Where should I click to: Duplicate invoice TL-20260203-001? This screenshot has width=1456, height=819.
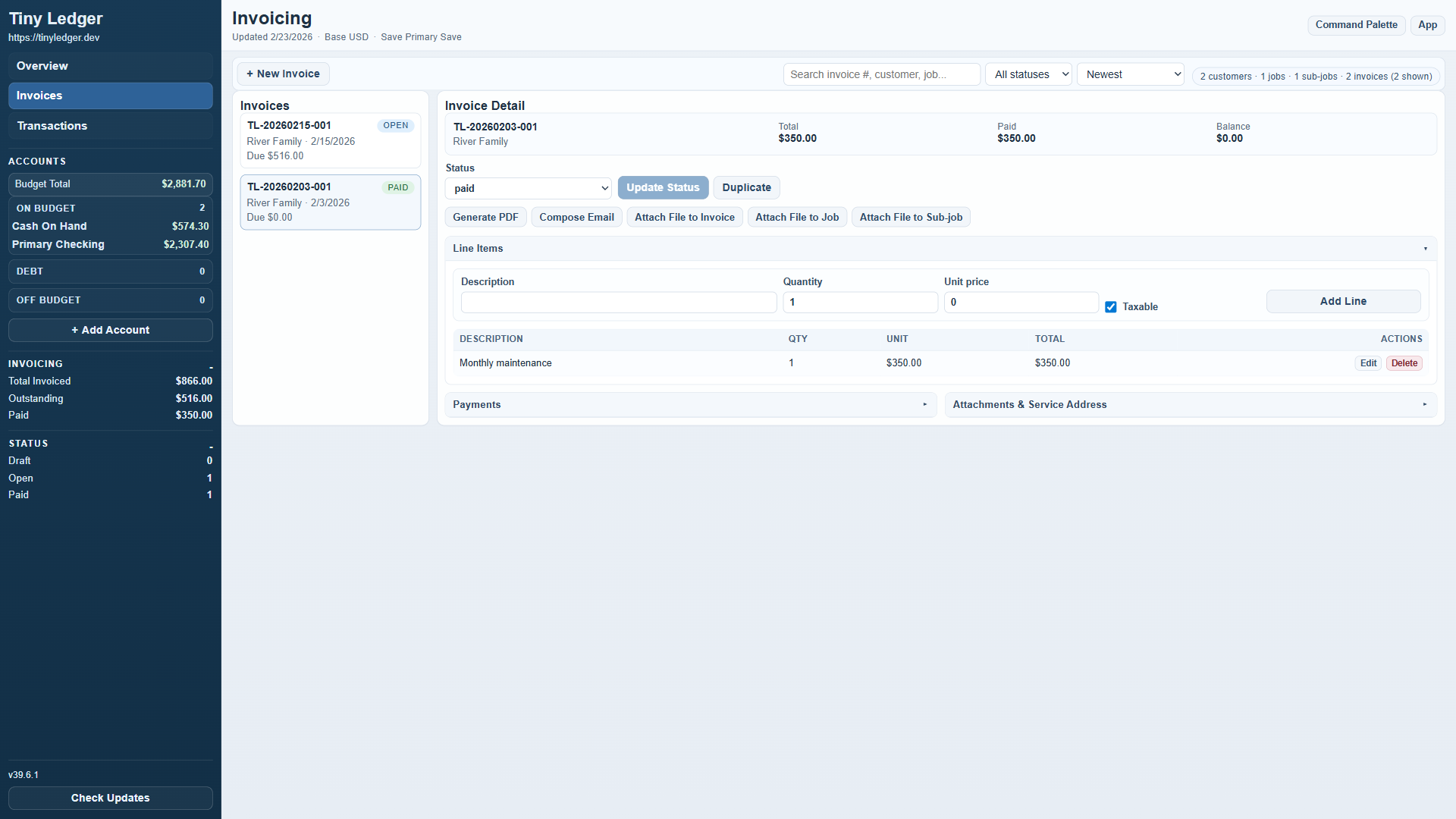click(x=746, y=187)
